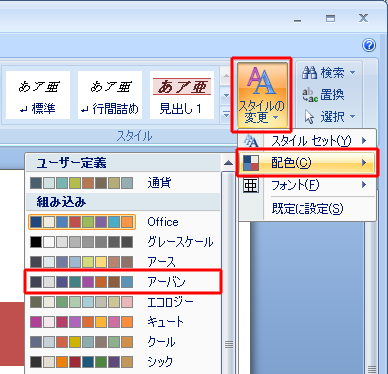Click the スタイル セット submenu arrow
The image size is (388, 374).
point(364,141)
